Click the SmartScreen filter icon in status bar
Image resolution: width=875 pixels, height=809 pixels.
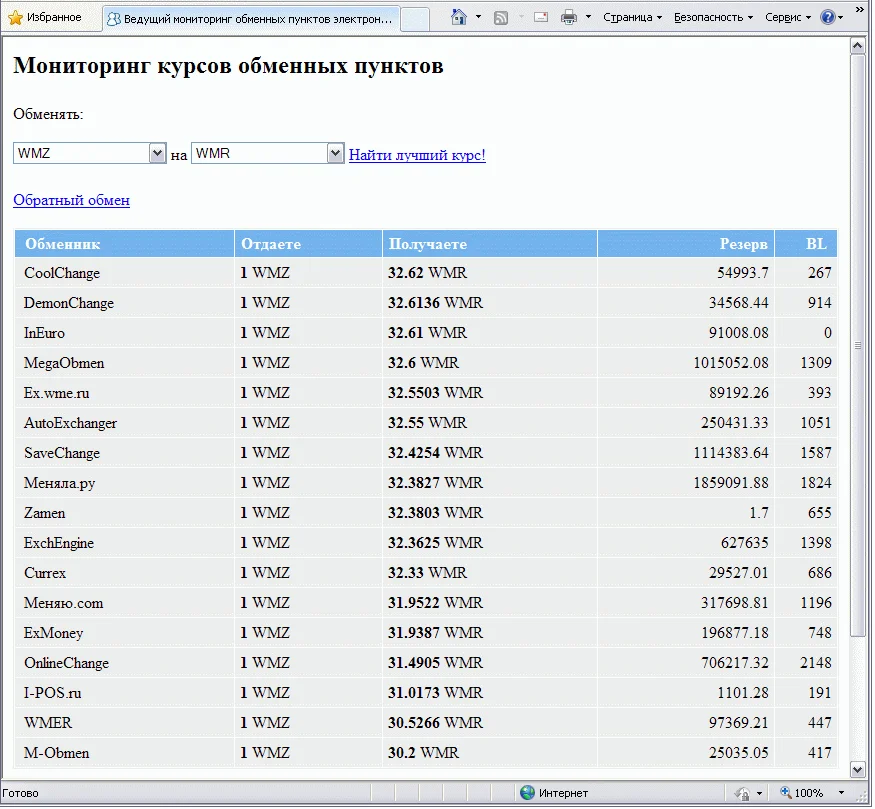741,792
